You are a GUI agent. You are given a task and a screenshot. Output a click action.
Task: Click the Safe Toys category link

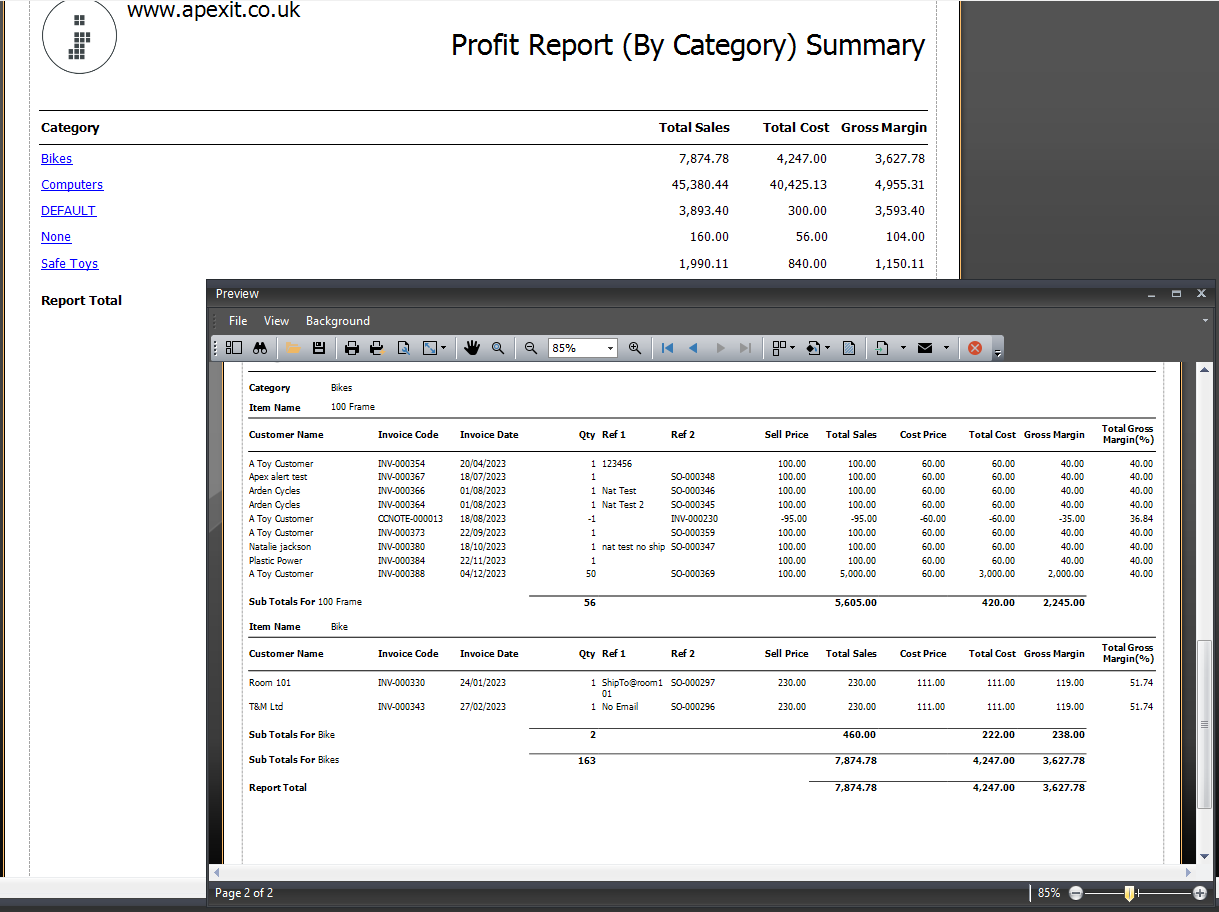click(x=69, y=264)
